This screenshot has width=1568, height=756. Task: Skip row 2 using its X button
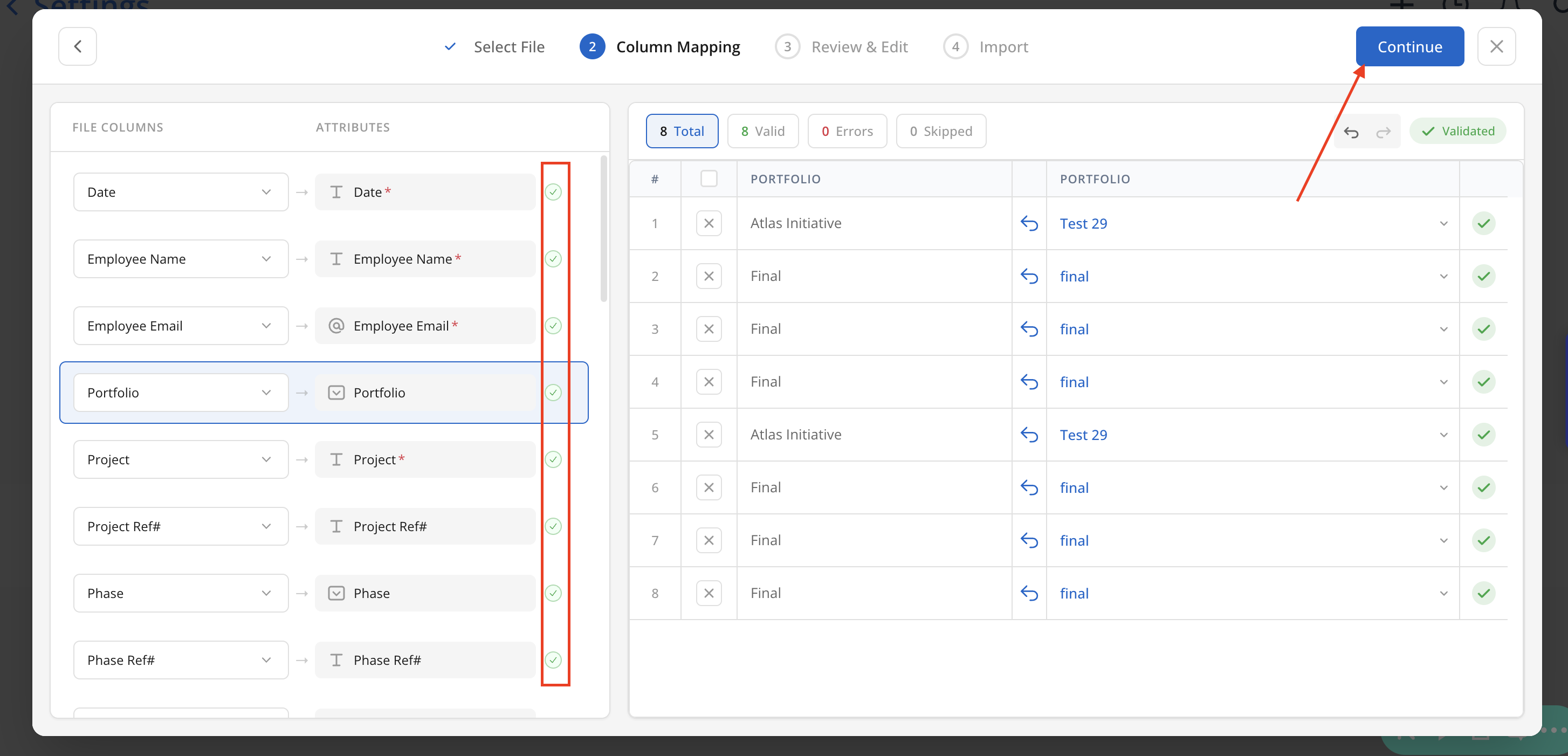tap(709, 276)
